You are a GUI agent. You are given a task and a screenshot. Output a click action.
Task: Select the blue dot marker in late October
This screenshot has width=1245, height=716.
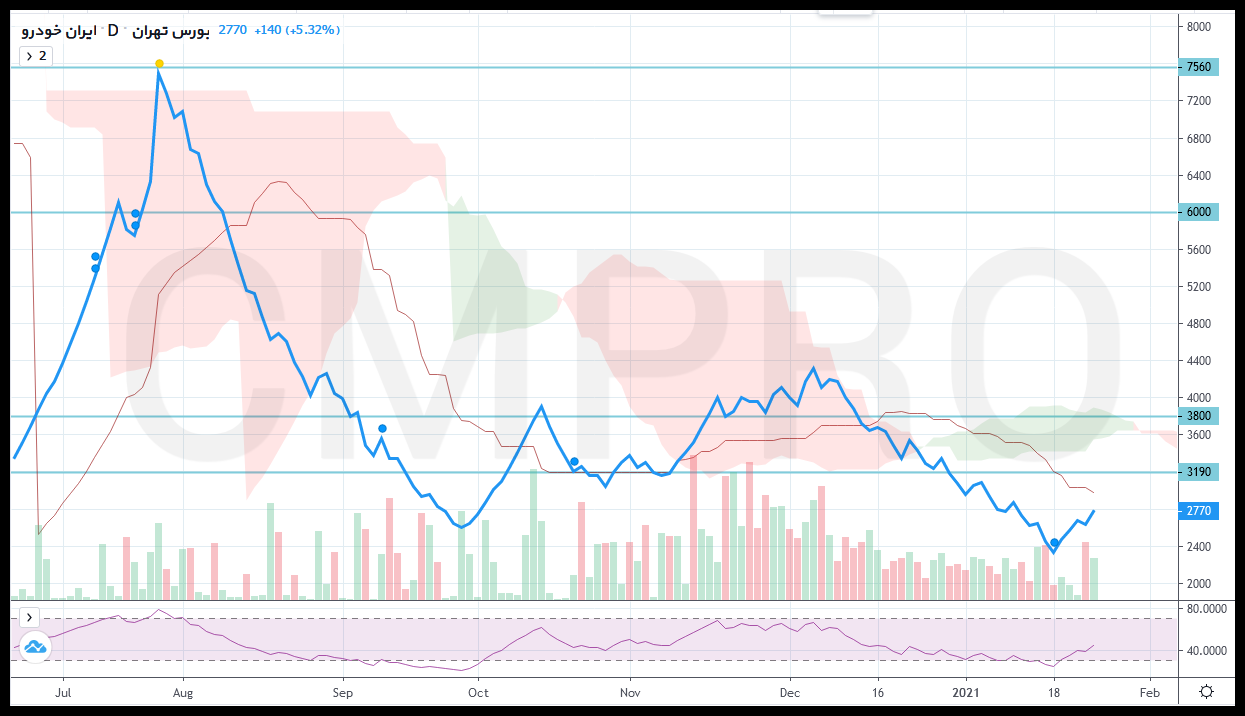pyautogui.click(x=575, y=462)
